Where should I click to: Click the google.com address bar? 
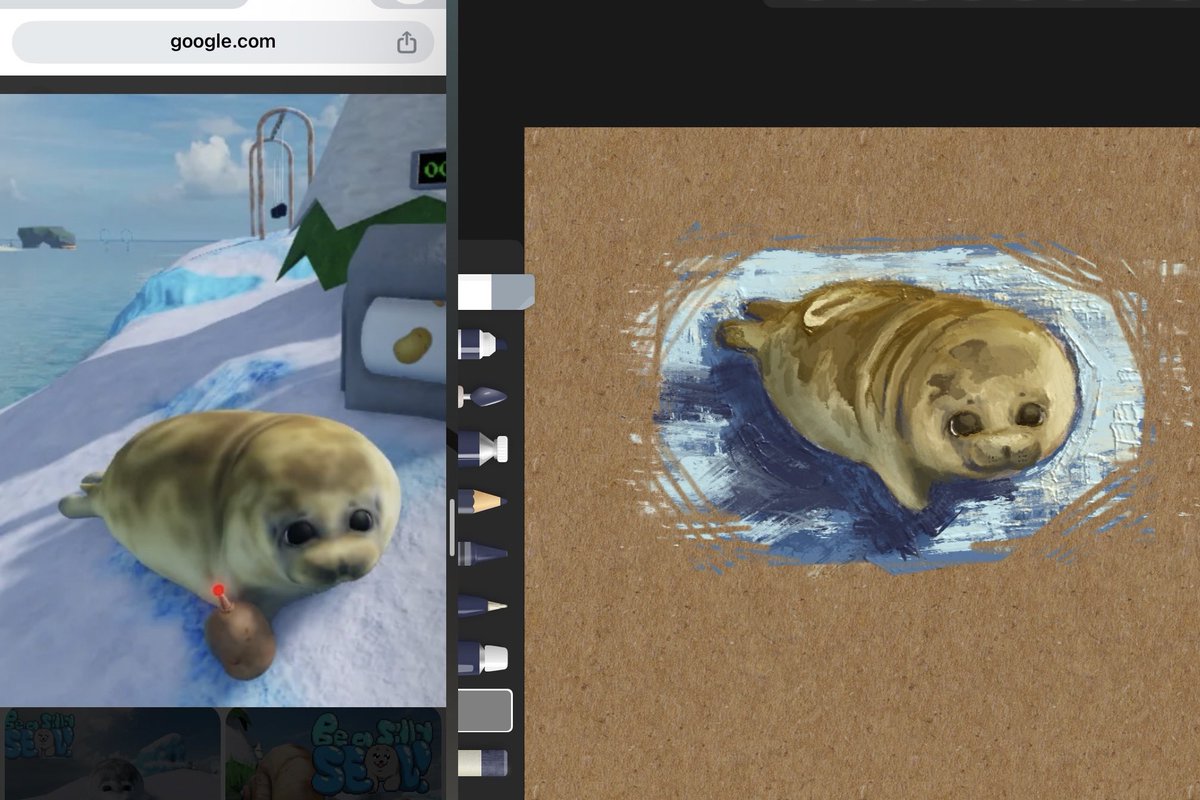[223, 42]
